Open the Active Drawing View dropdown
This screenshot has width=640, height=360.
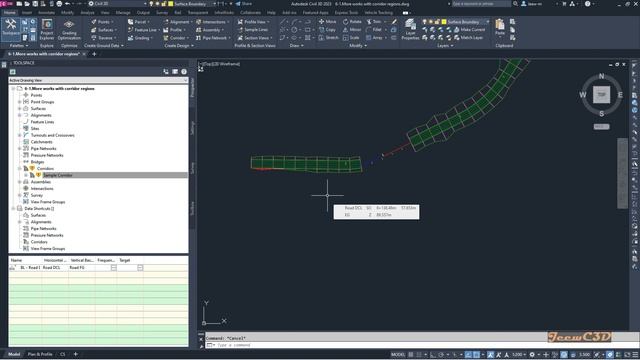point(98,80)
